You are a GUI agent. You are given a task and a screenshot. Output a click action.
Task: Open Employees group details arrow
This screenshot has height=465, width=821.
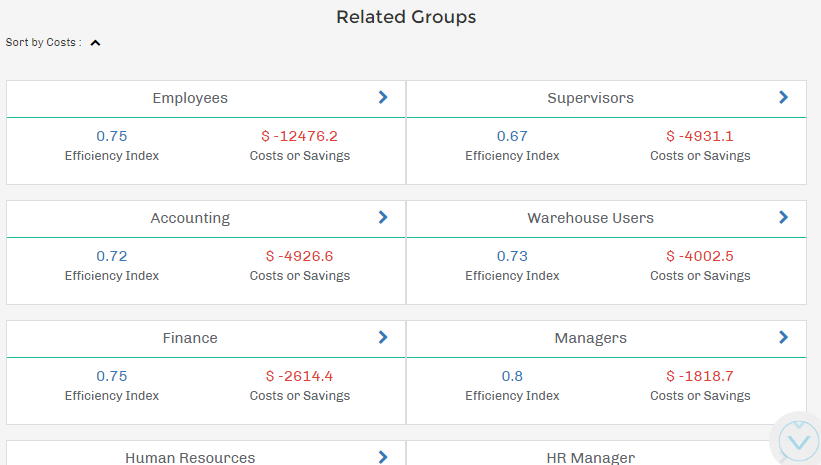click(x=383, y=98)
